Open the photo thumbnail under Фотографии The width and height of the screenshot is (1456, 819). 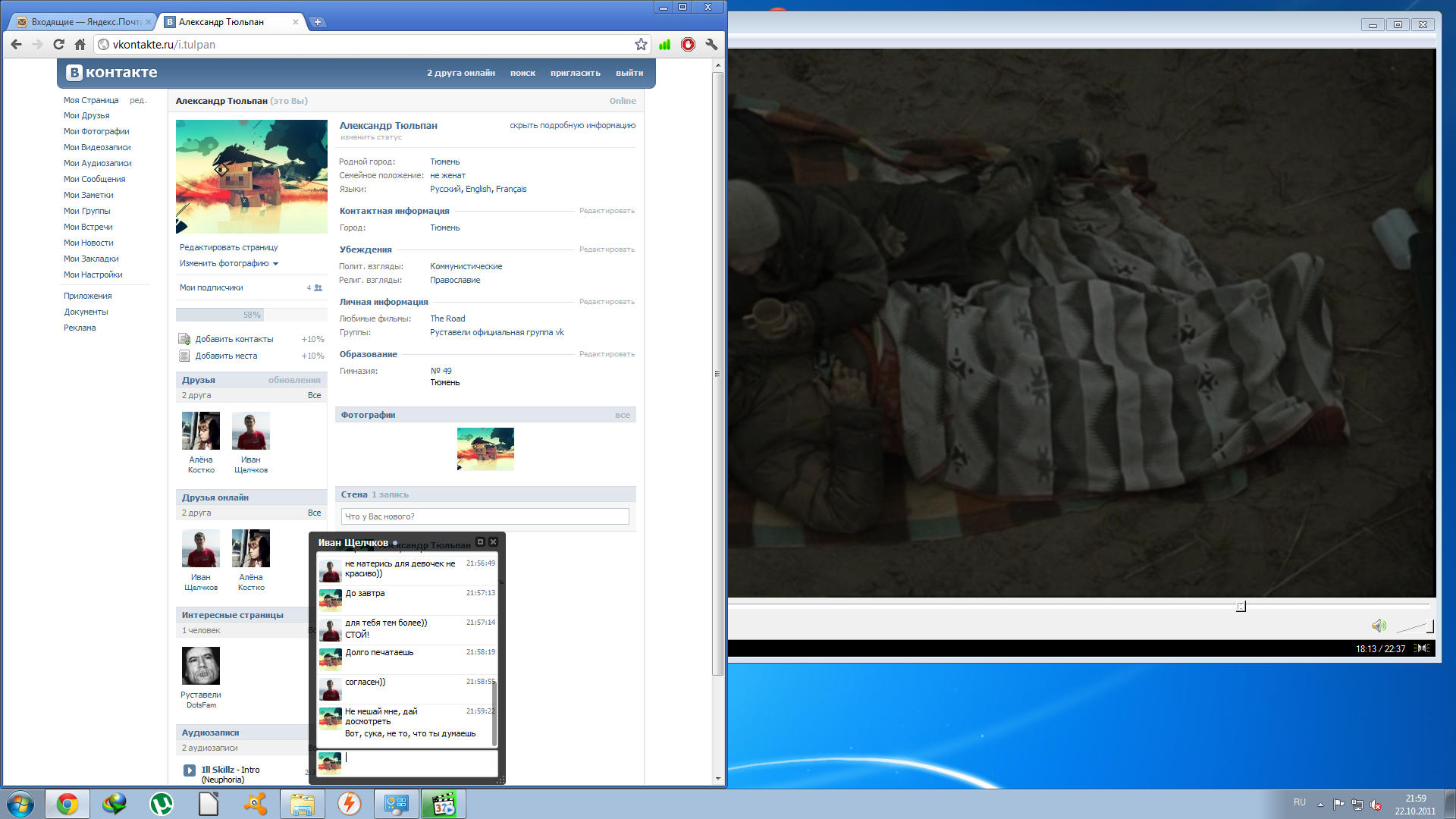[485, 449]
